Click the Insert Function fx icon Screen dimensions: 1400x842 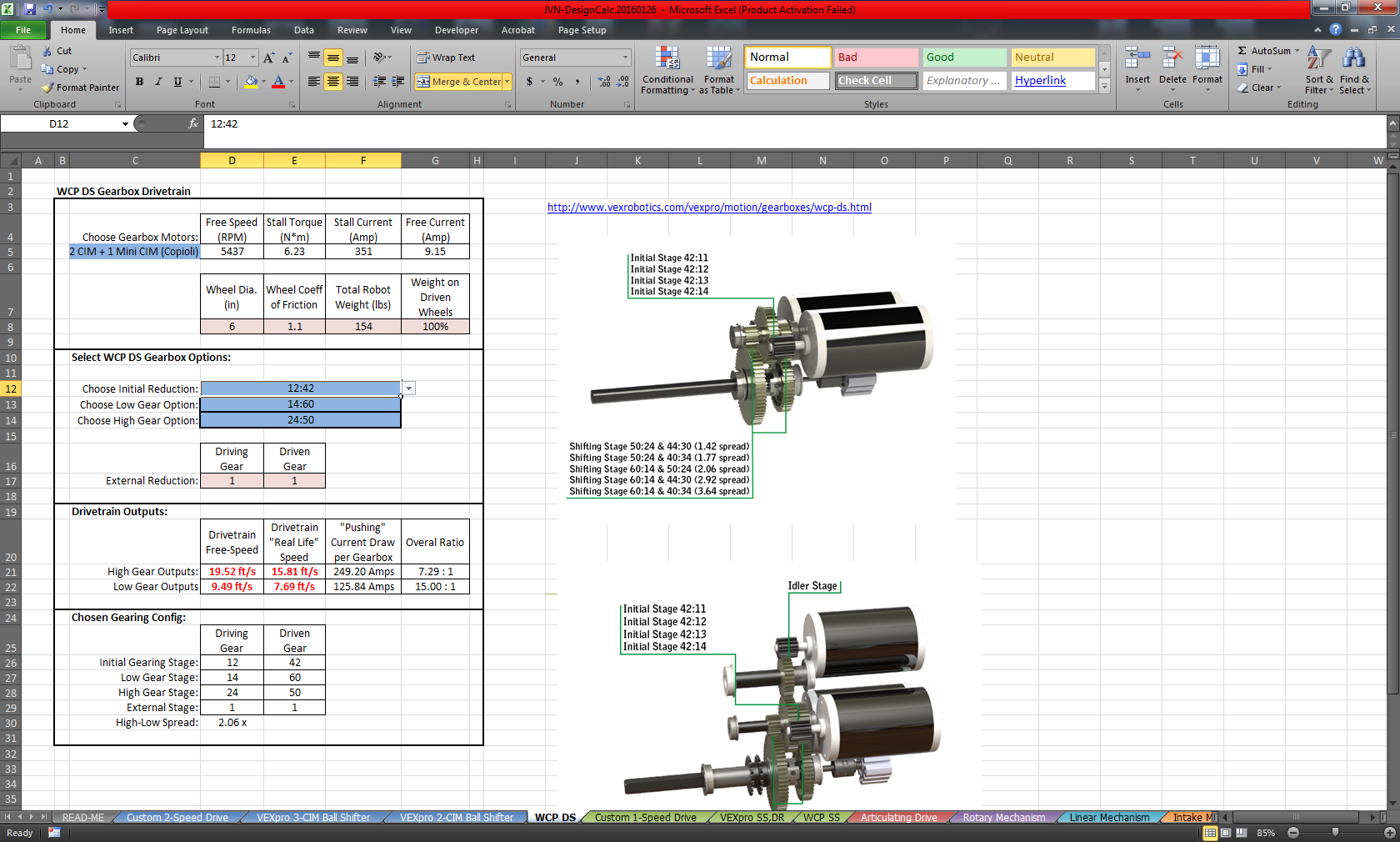click(x=193, y=123)
